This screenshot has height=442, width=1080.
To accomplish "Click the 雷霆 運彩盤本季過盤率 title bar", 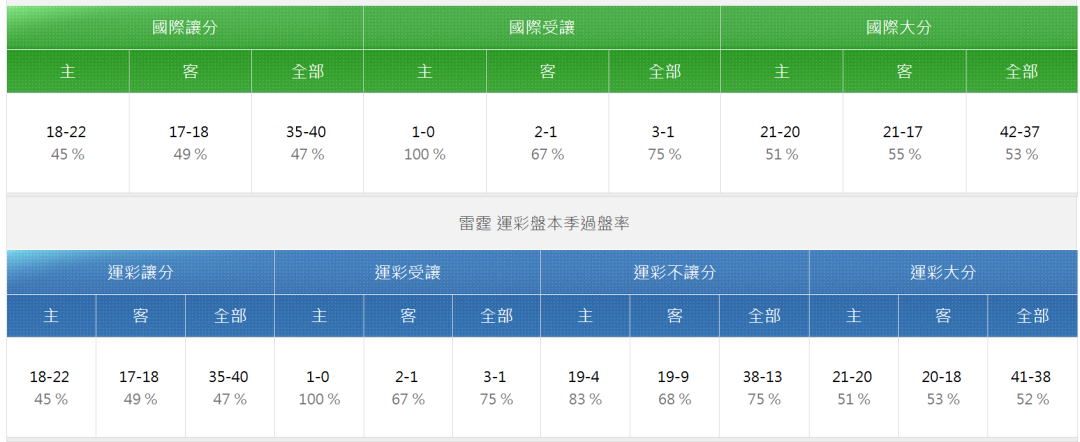I will point(543,223).
